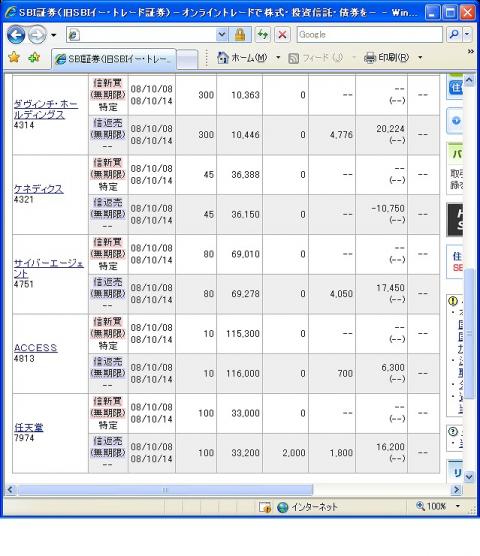480x556 pixels.
Task: Click the 2,000 value in 任天堂 row
Action: (x=294, y=453)
